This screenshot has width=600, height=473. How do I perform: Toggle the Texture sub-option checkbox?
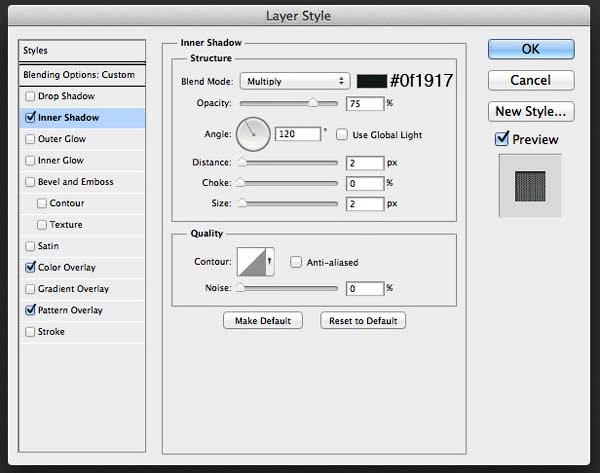point(42,225)
